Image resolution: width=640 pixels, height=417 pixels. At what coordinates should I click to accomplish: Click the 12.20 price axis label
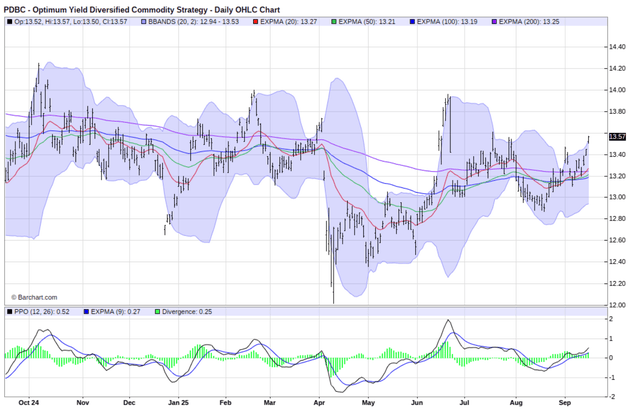(617, 284)
